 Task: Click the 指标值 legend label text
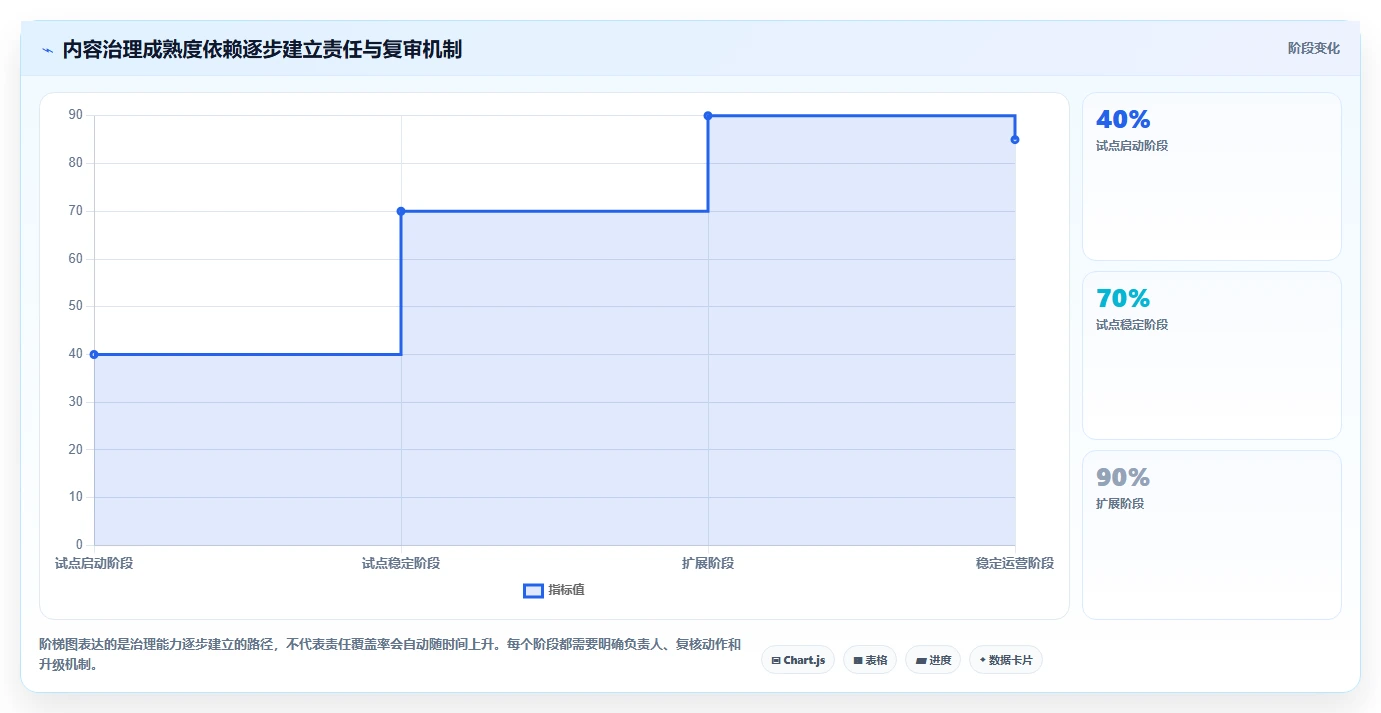[x=567, y=590]
